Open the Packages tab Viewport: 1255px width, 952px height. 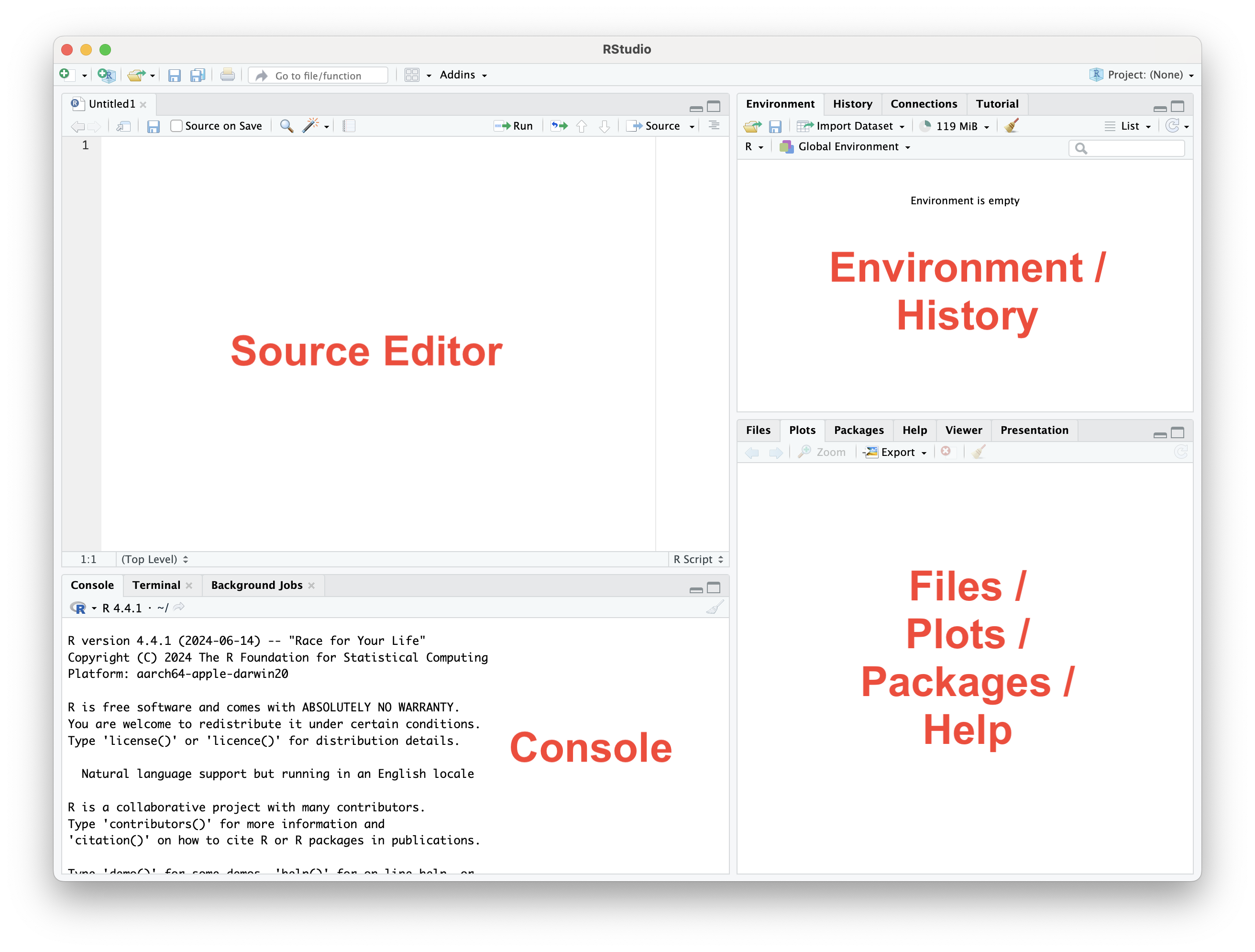(859, 430)
